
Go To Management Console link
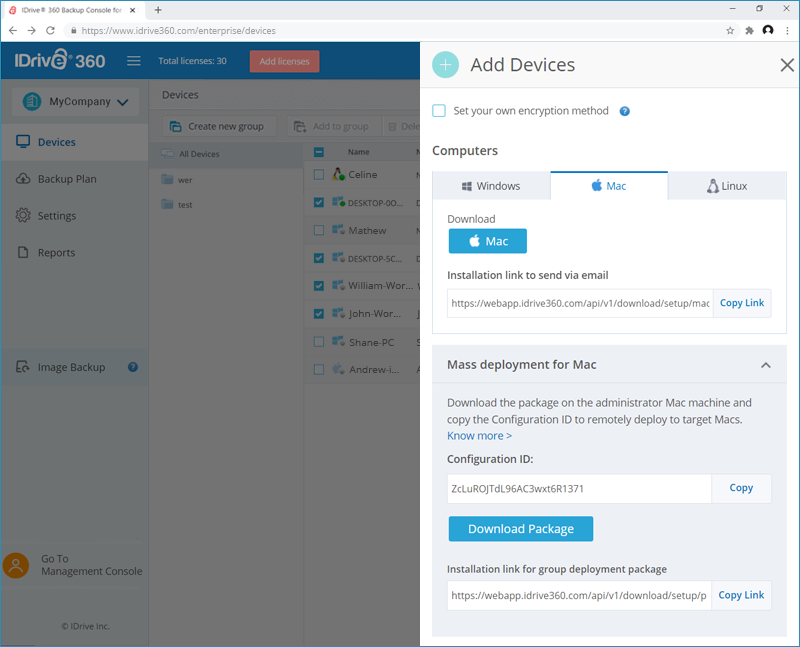(x=91, y=565)
